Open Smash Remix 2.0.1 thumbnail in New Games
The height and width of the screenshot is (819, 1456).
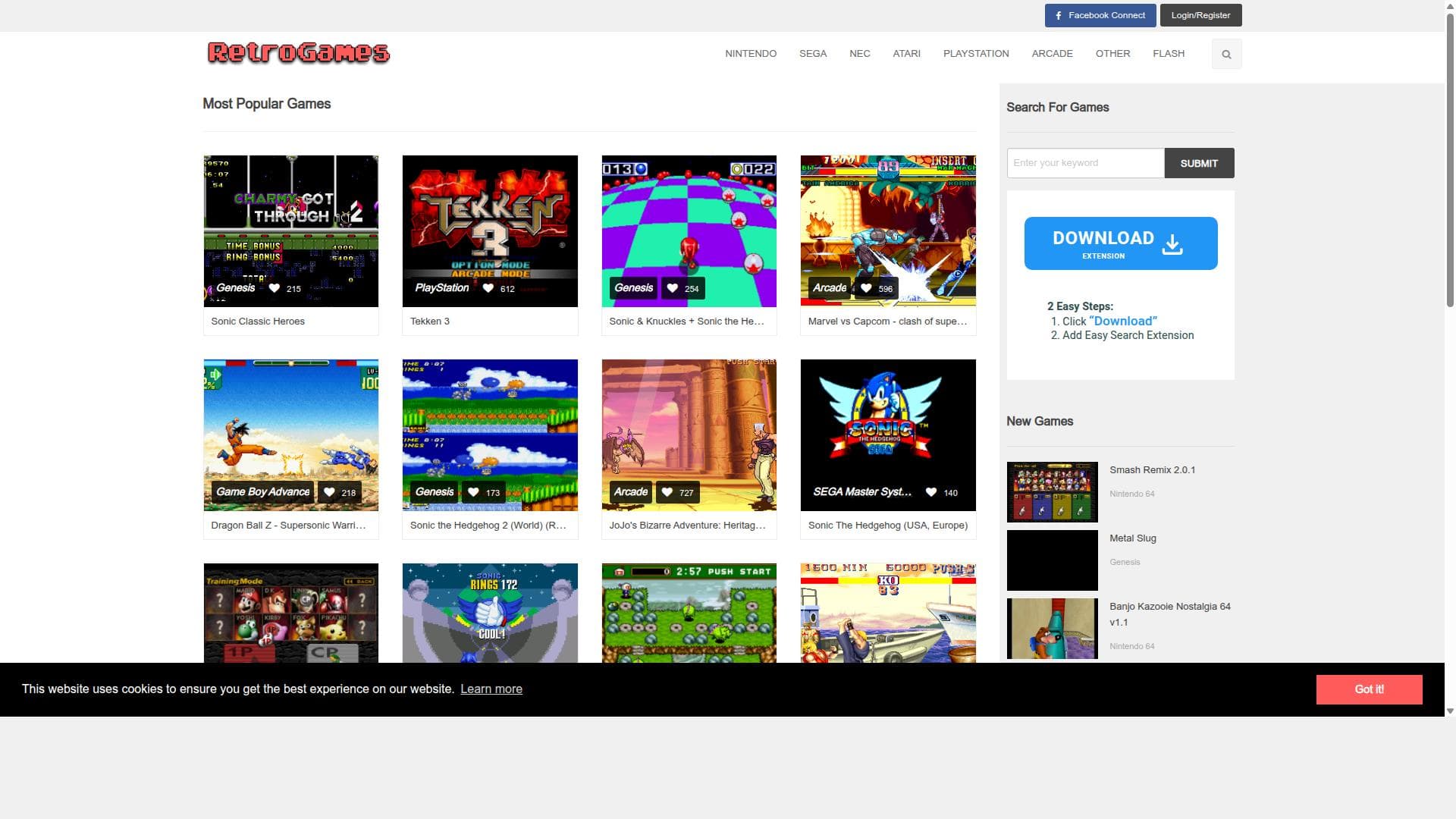pyautogui.click(x=1052, y=492)
